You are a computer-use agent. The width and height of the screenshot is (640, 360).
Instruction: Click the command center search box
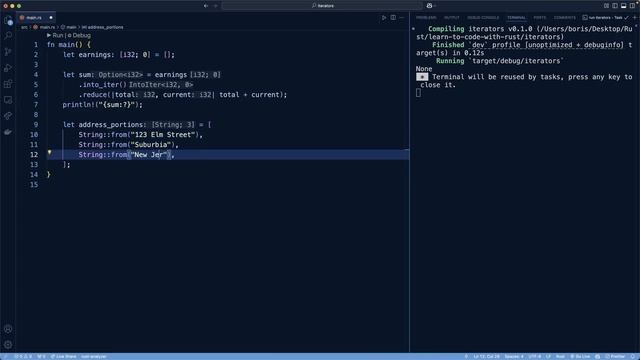[x=322, y=6]
